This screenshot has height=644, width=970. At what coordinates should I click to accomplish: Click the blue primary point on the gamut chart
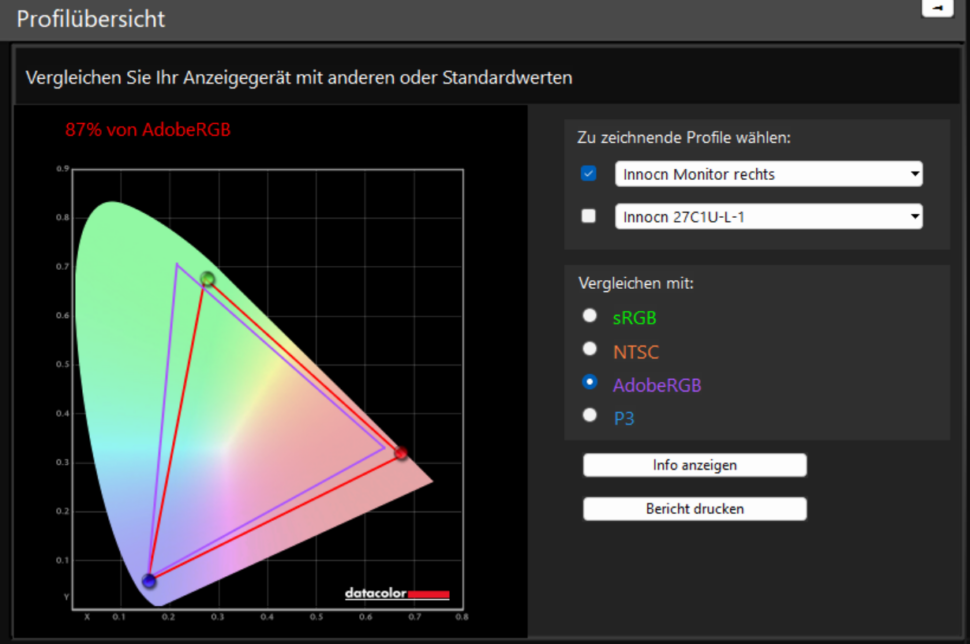click(x=149, y=581)
